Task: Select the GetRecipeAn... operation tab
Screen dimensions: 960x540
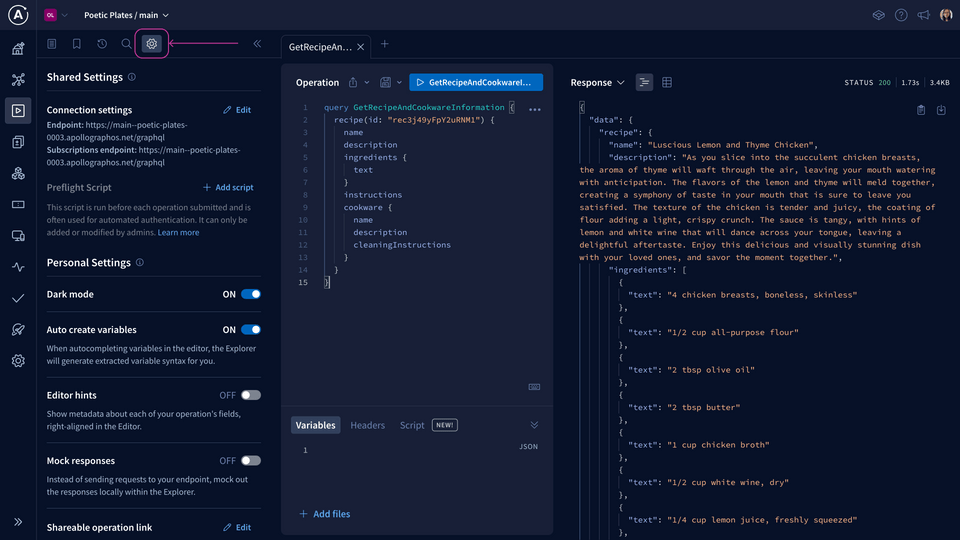Action: coord(320,47)
